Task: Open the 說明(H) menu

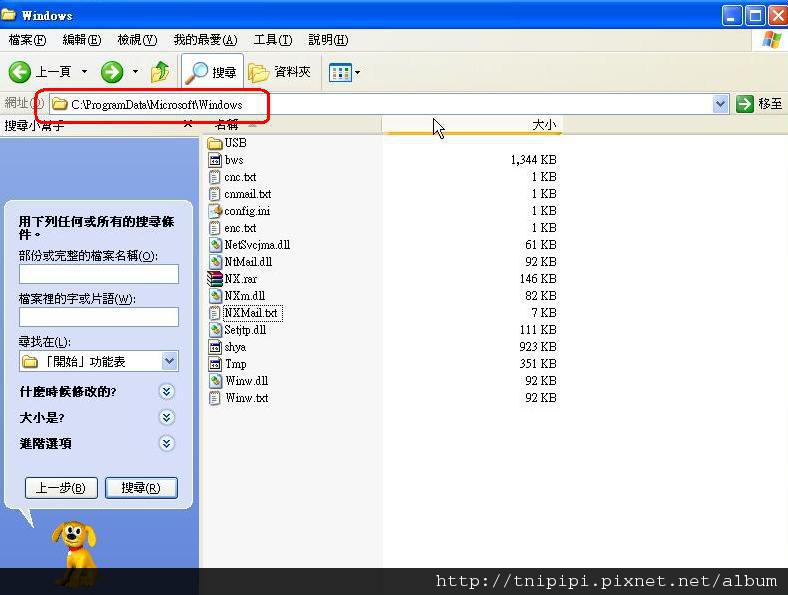Action: point(328,40)
